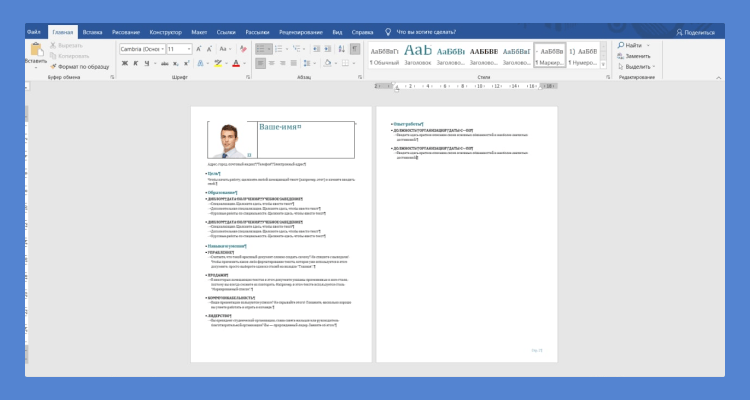Click the Поделиться (Share) button
This screenshot has width=750, height=400.
(696, 32)
